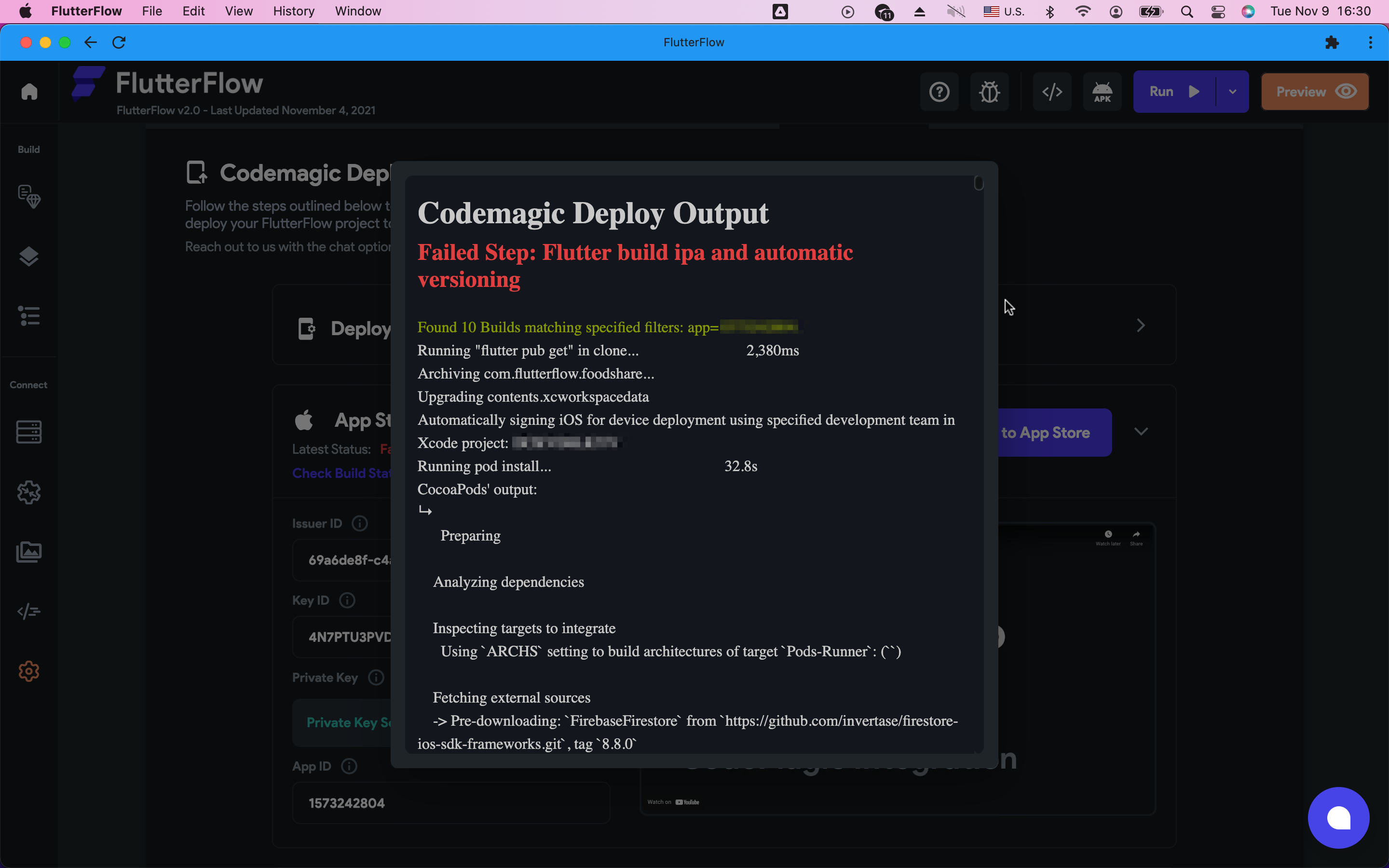Screen dimensions: 1389x868
Task: Click the Deploy to App Store button
Action: [1055, 432]
